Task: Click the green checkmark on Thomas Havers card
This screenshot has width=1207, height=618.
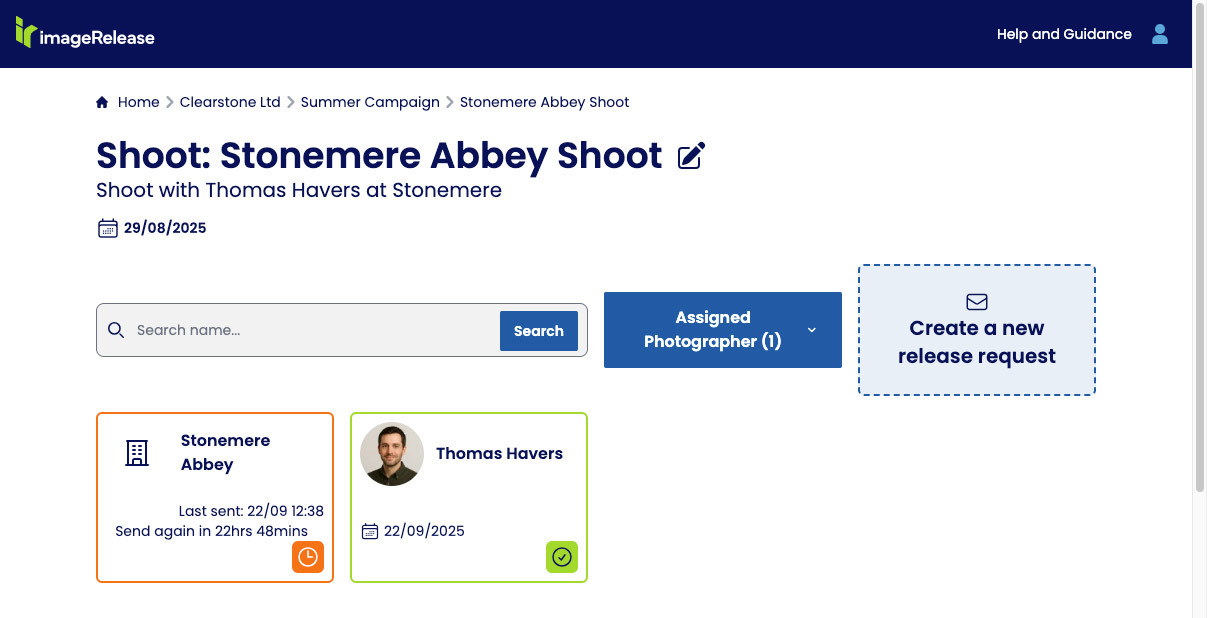Action: tap(562, 557)
